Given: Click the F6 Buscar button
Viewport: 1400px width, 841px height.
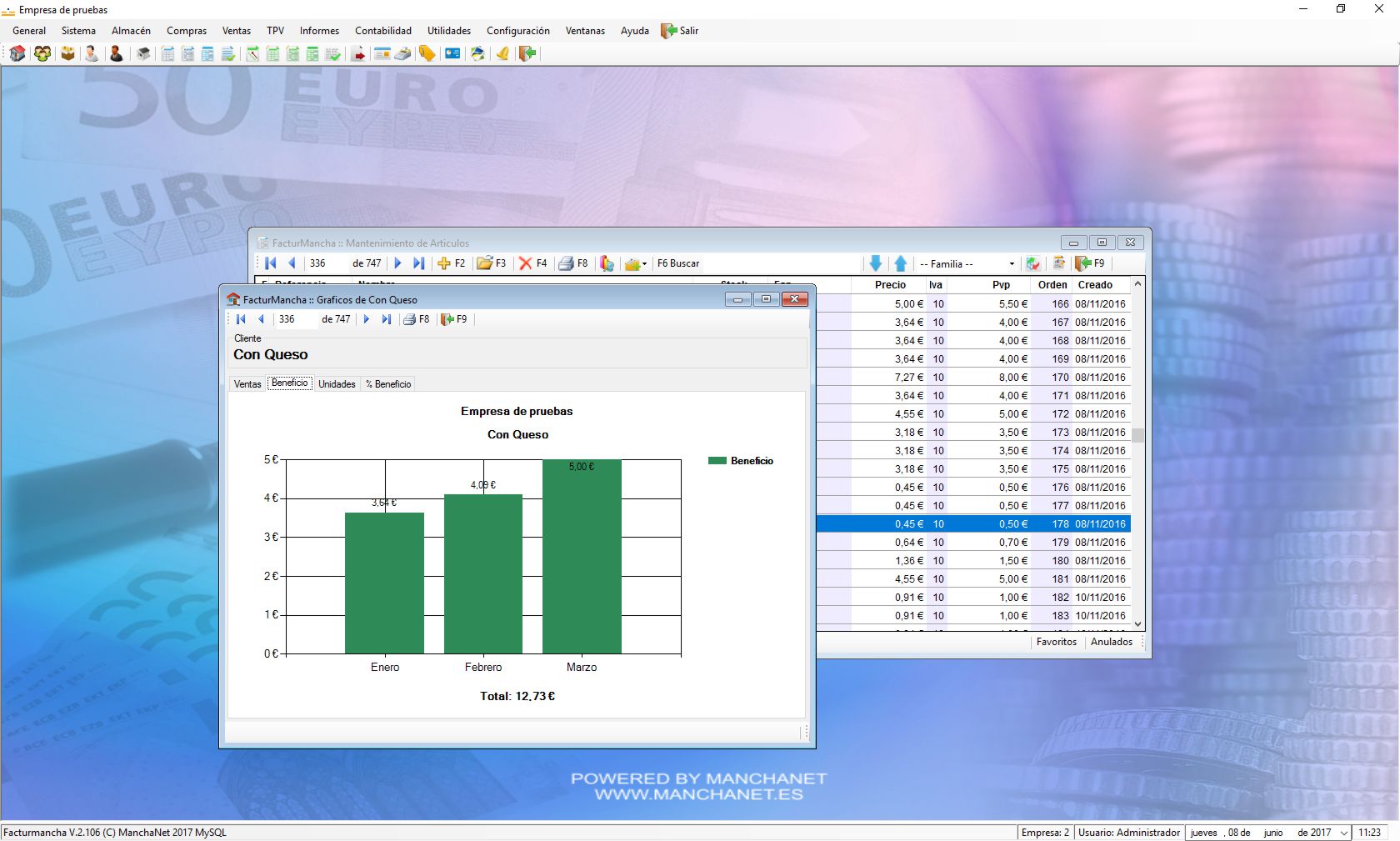Looking at the screenshot, I should [x=677, y=263].
